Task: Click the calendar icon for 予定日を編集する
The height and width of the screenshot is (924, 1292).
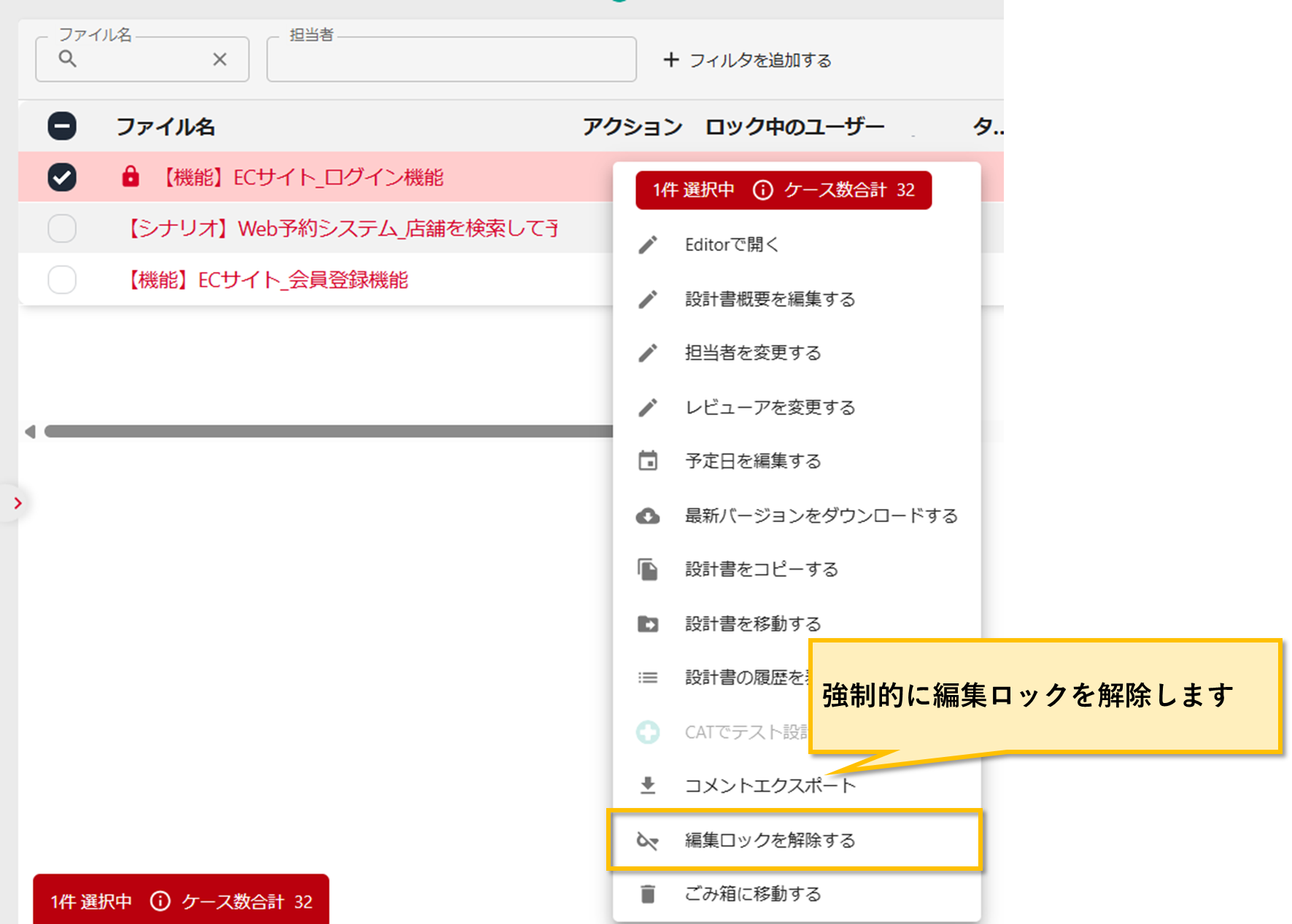Action: [x=648, y=461]
